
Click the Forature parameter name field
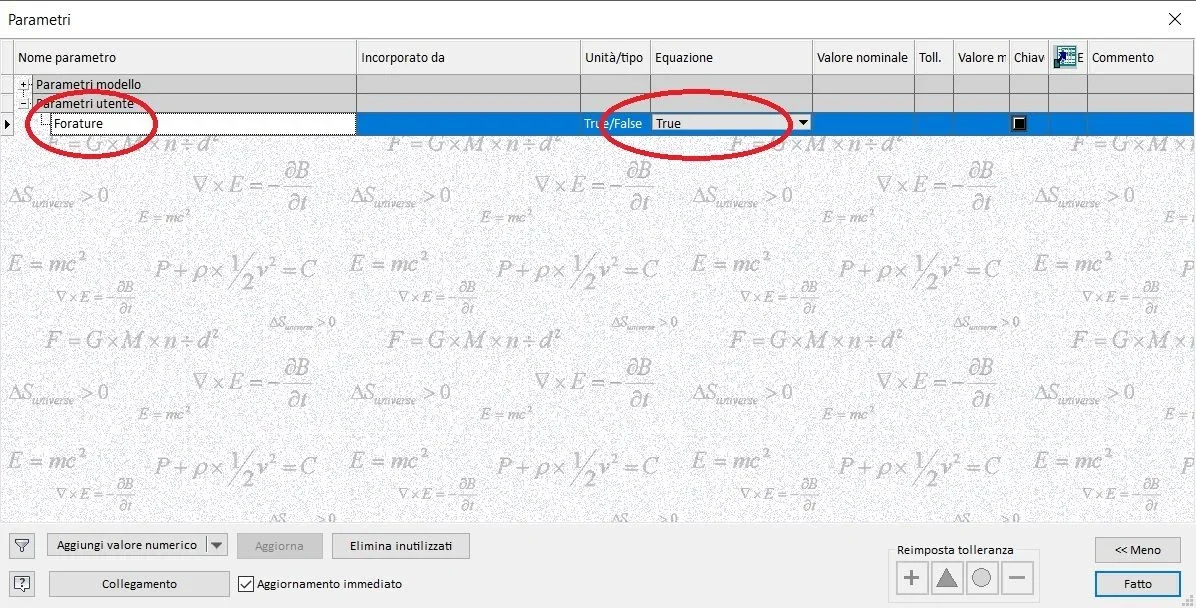[x=203, y=124]
